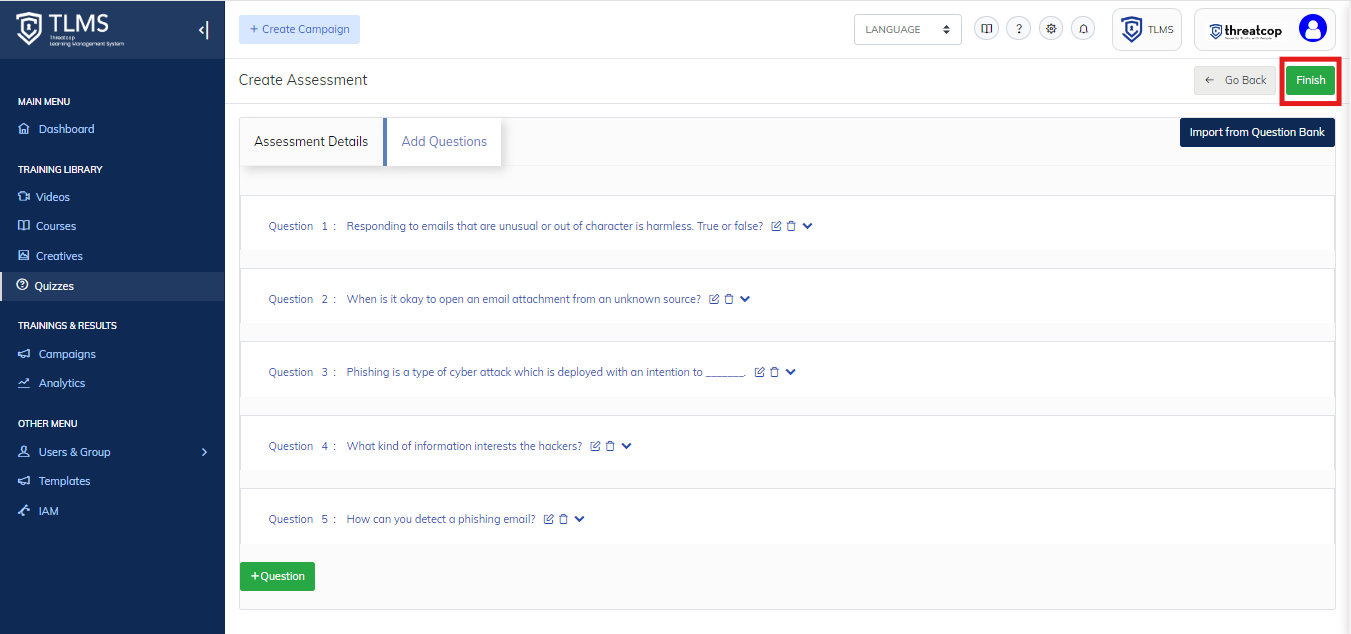
Task: Click the Question 1 text about unusual emails
Action: tap(555, 226)
